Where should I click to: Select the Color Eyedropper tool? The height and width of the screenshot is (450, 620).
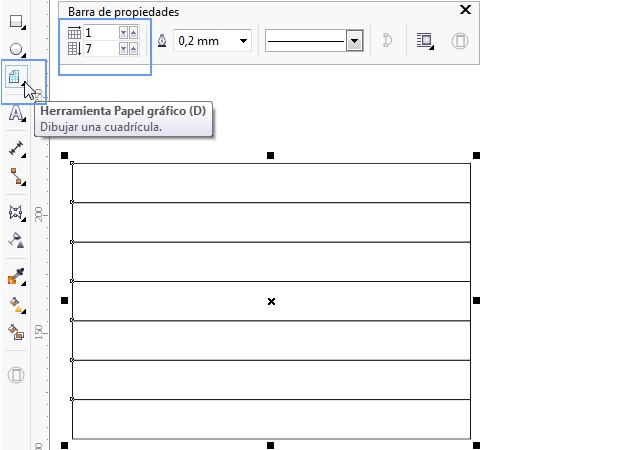[x=16, y=276]
